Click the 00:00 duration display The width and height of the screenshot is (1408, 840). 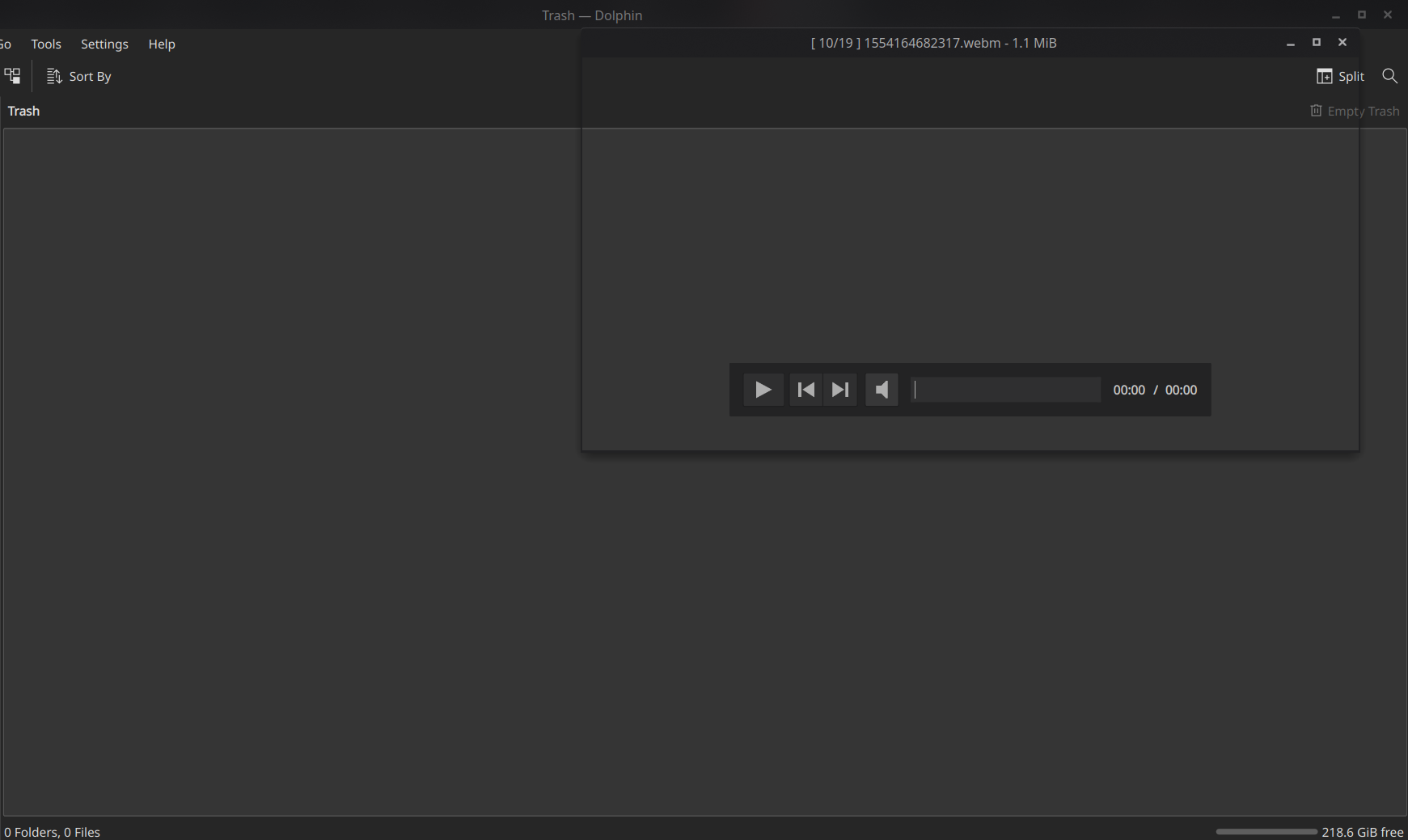[x=1182, y=389]
